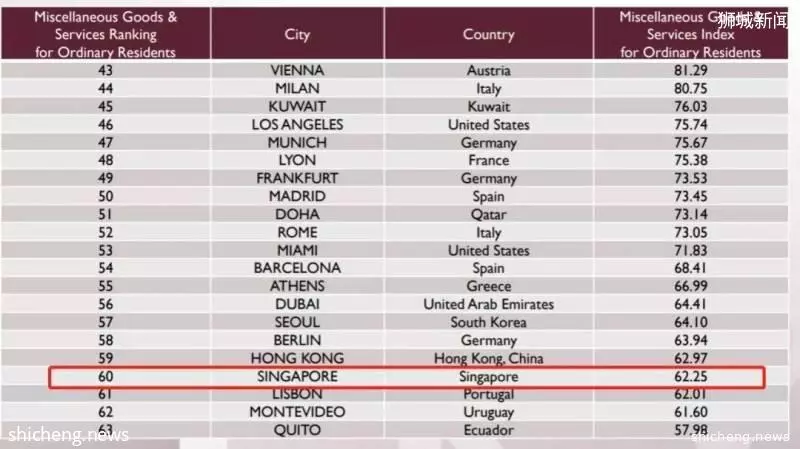800x449 pixels.
Task: Click the shicheng.news watermark at bottom left
Action: point(68,435)
